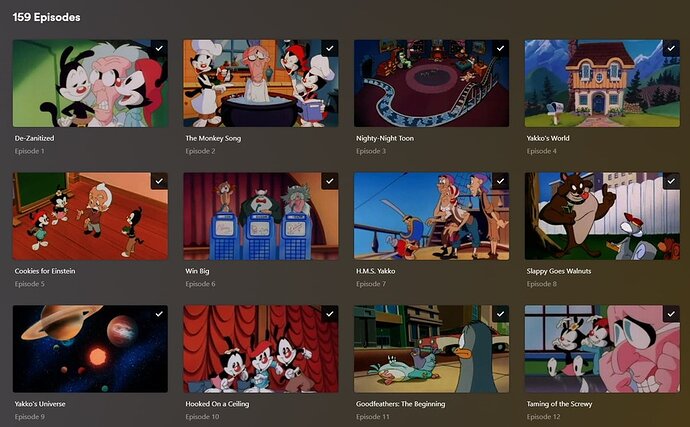The height and width of the screenshot is (427, 690).
Task: Select The Monkey Song title text
Action: (x=213, y=138)
